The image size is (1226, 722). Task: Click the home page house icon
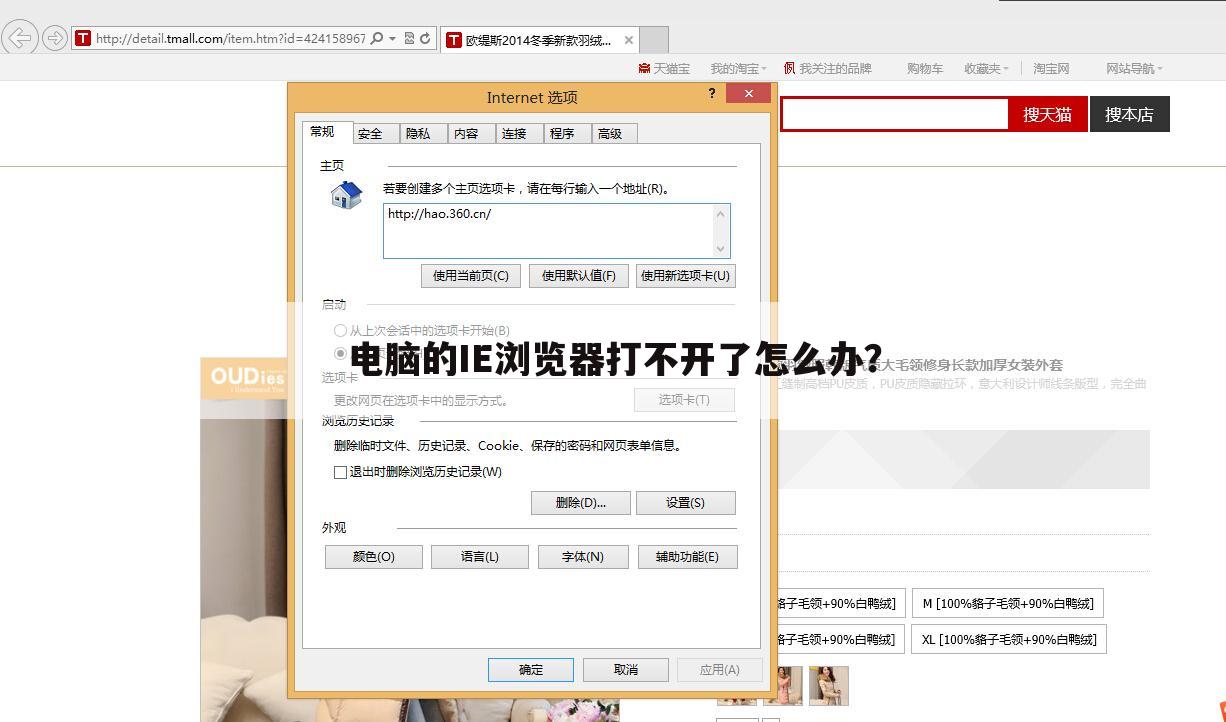click(346, 195)
